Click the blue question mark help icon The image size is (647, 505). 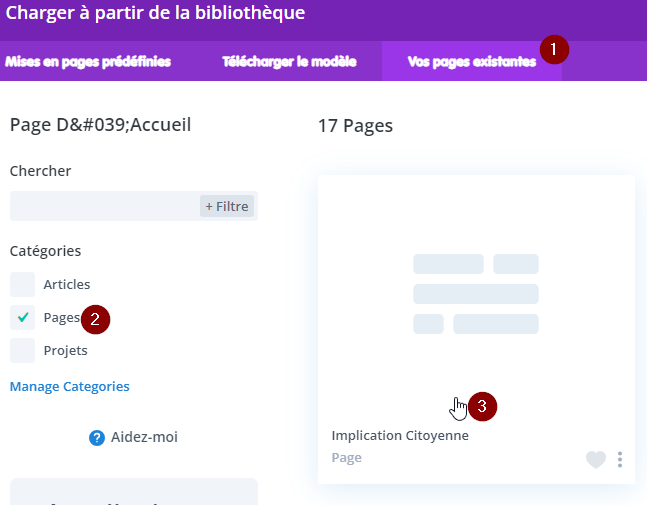pyautogui.click(x=97, y=437)
